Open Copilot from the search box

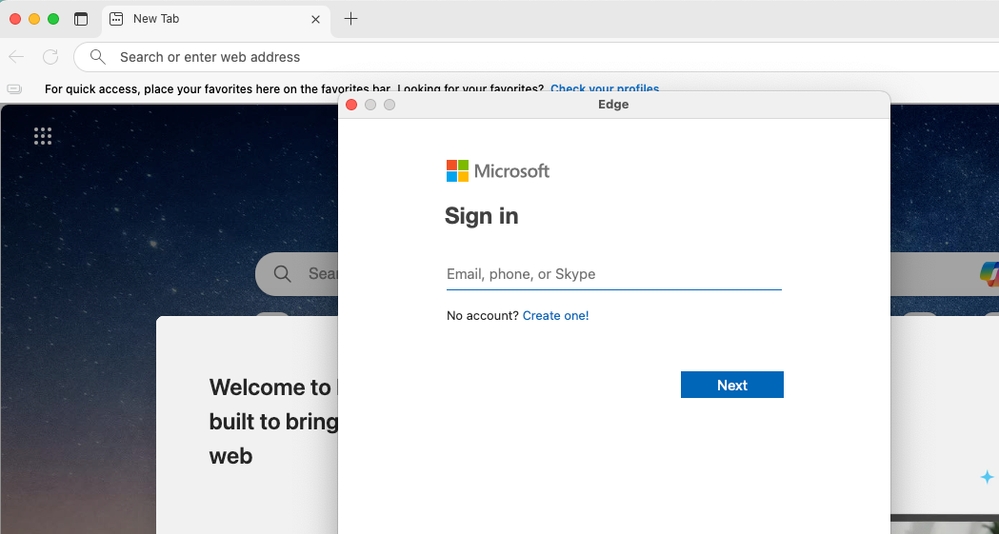pos(987,273)
